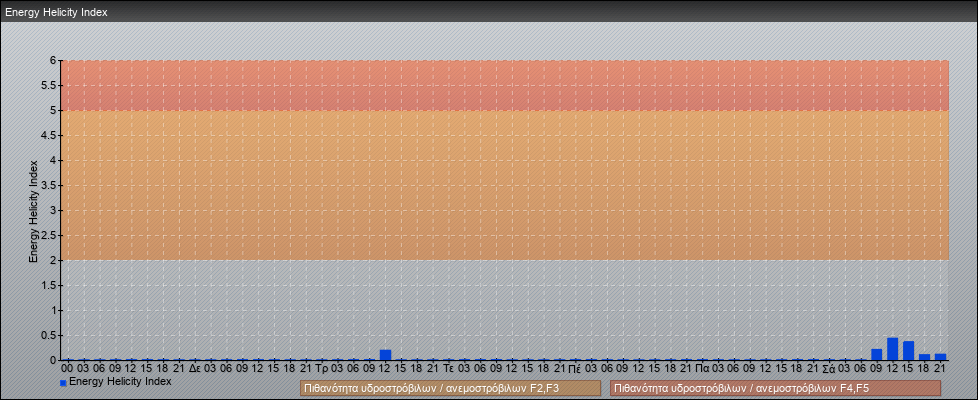Click the Τε day label on x-axis
This screenshot has height=400, width=978.
(x=448, y=368)
